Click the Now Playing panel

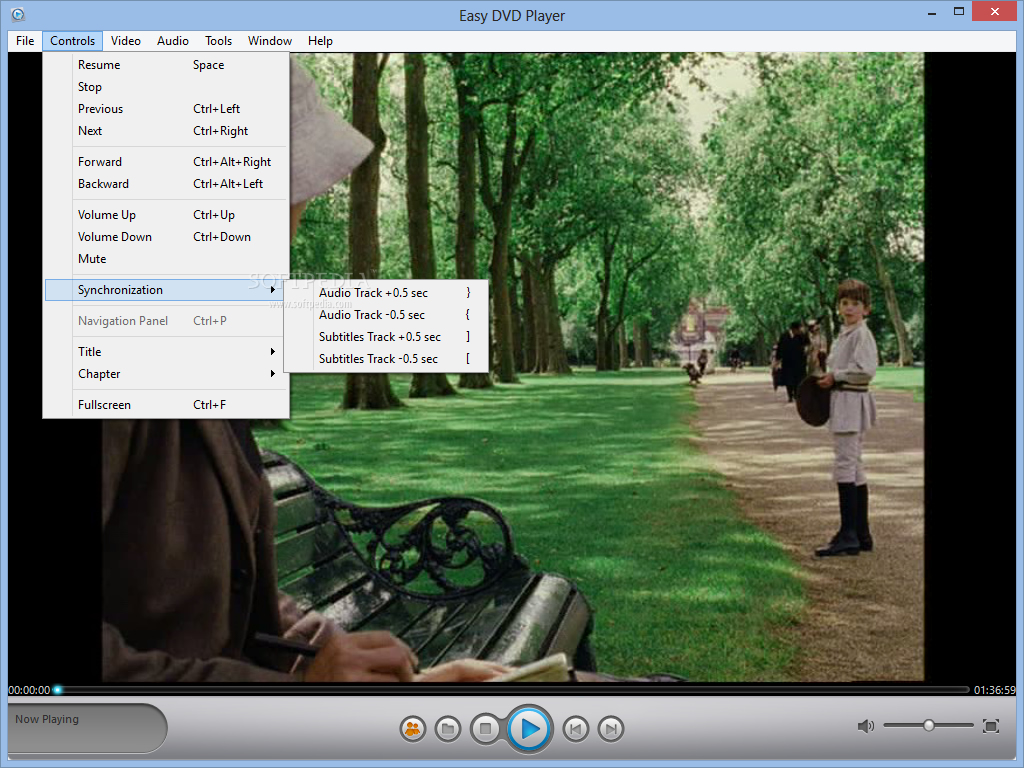tap(86, 728)
